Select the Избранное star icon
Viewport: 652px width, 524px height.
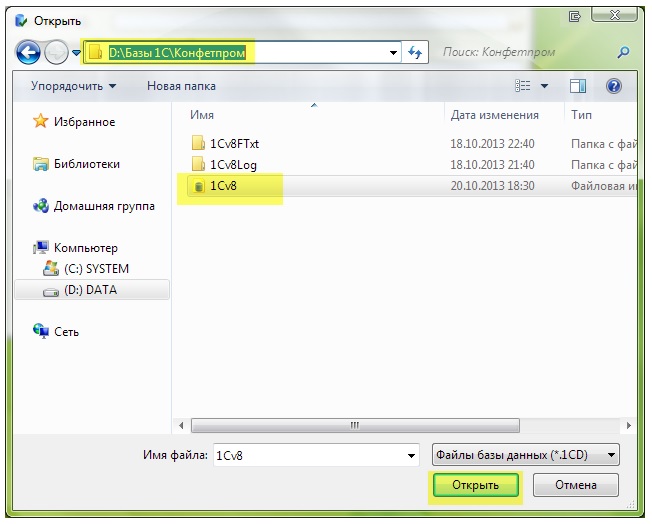tap(40, 121)
